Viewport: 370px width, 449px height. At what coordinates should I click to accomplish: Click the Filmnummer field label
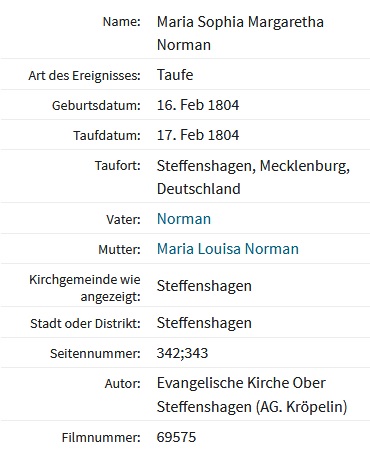[x=101, y=437]
